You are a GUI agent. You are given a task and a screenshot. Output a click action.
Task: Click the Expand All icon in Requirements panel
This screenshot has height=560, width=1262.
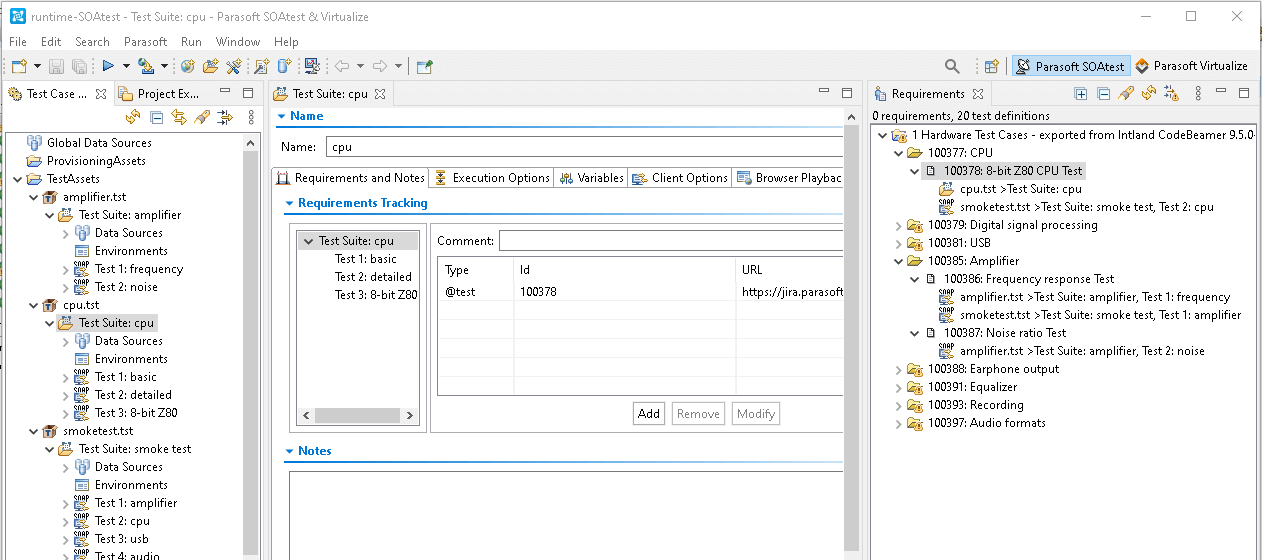[1081, 93]
